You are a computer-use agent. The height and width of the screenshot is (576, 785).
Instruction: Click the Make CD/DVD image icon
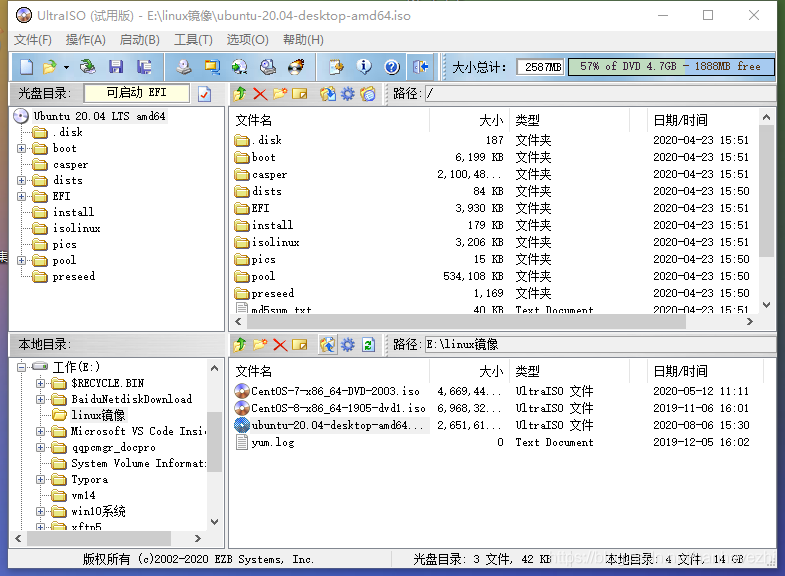tap(184, 67)
